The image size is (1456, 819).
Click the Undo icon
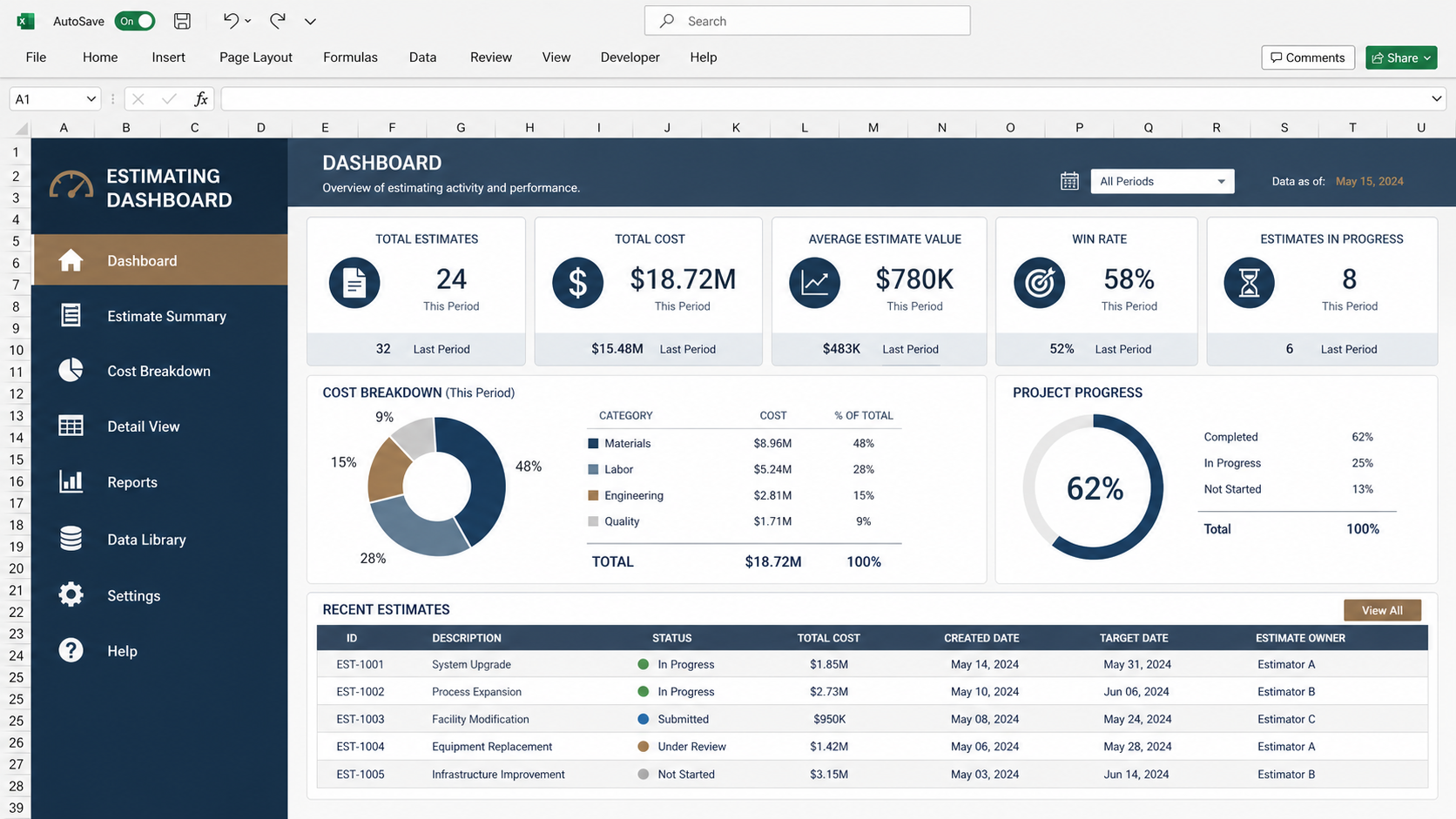[231, 20]
